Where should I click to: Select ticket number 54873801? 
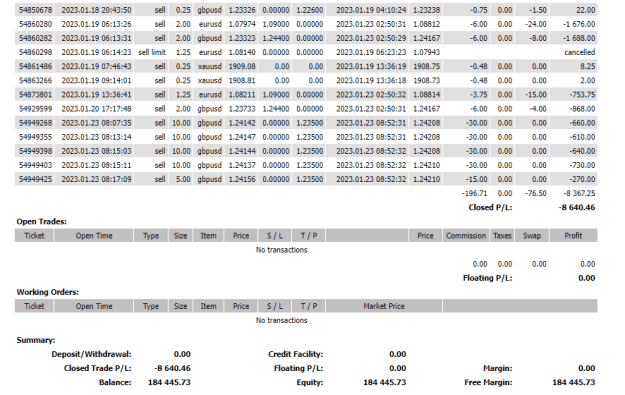tap(35, 94)
